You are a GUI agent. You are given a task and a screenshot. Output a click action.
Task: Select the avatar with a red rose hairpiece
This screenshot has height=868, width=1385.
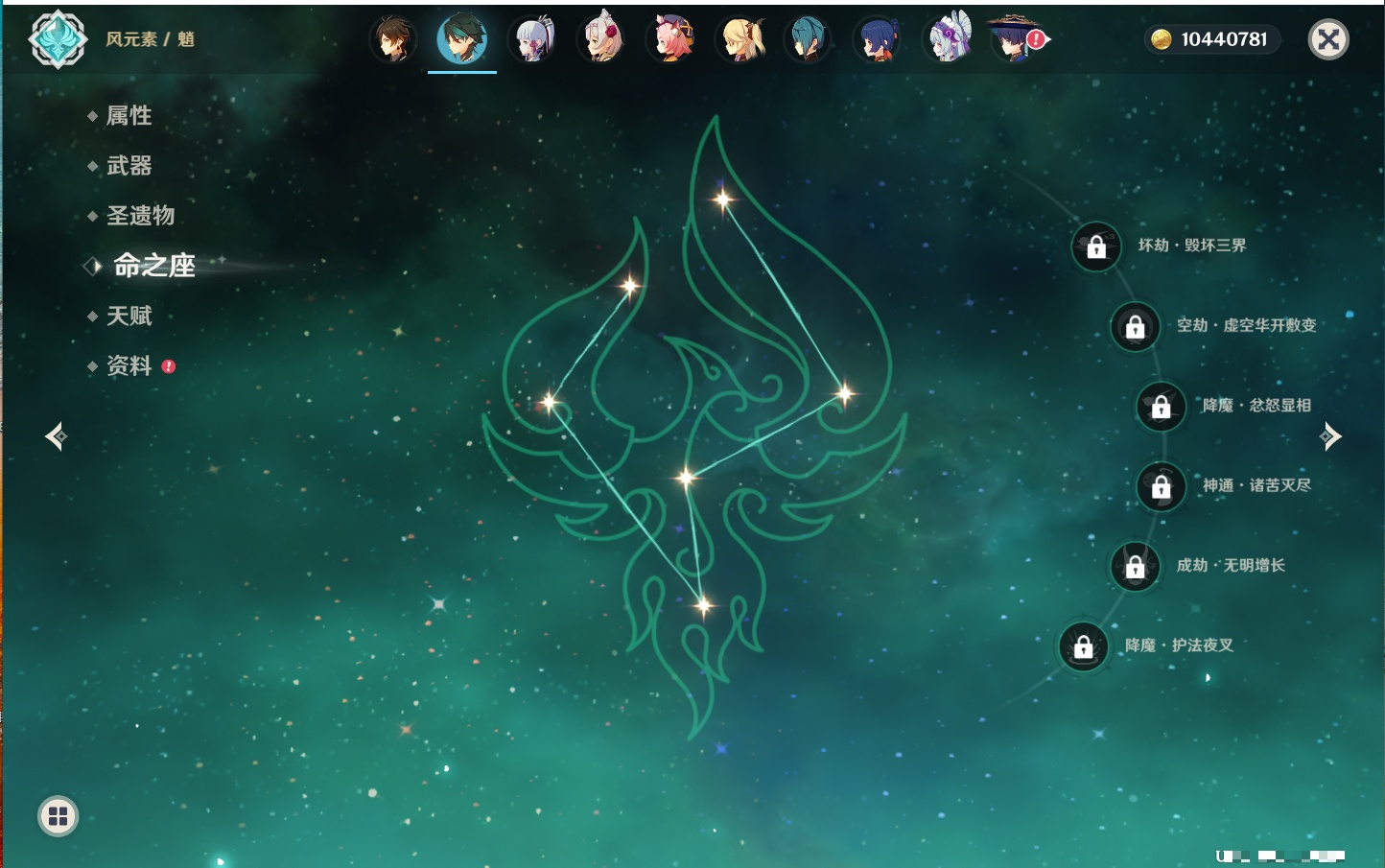tap(602, 38)
